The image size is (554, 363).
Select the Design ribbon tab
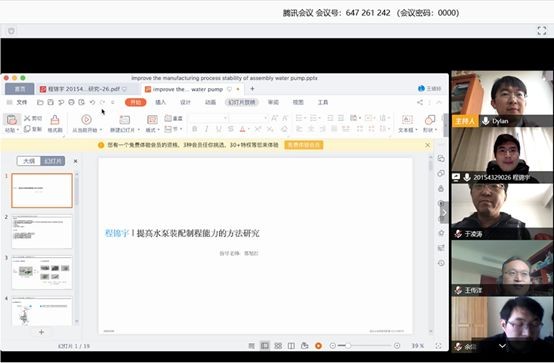(185, 102)
